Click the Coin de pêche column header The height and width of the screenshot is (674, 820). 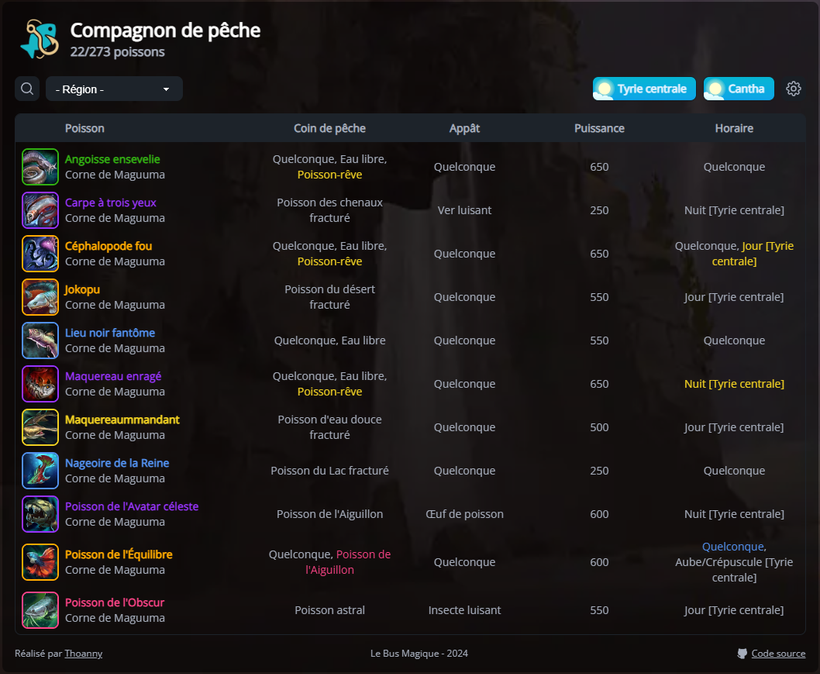pos(329,129)
